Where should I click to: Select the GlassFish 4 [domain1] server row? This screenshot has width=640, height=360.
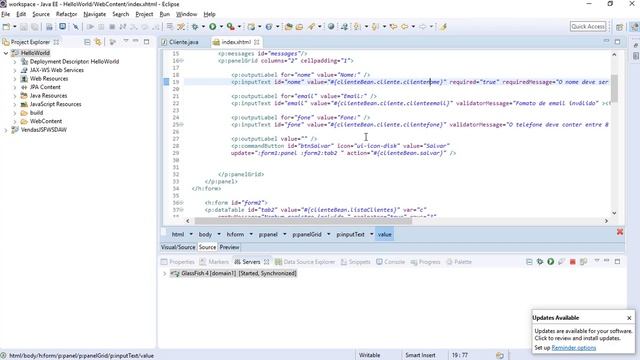pyautogui.click(x=233, y=273)
